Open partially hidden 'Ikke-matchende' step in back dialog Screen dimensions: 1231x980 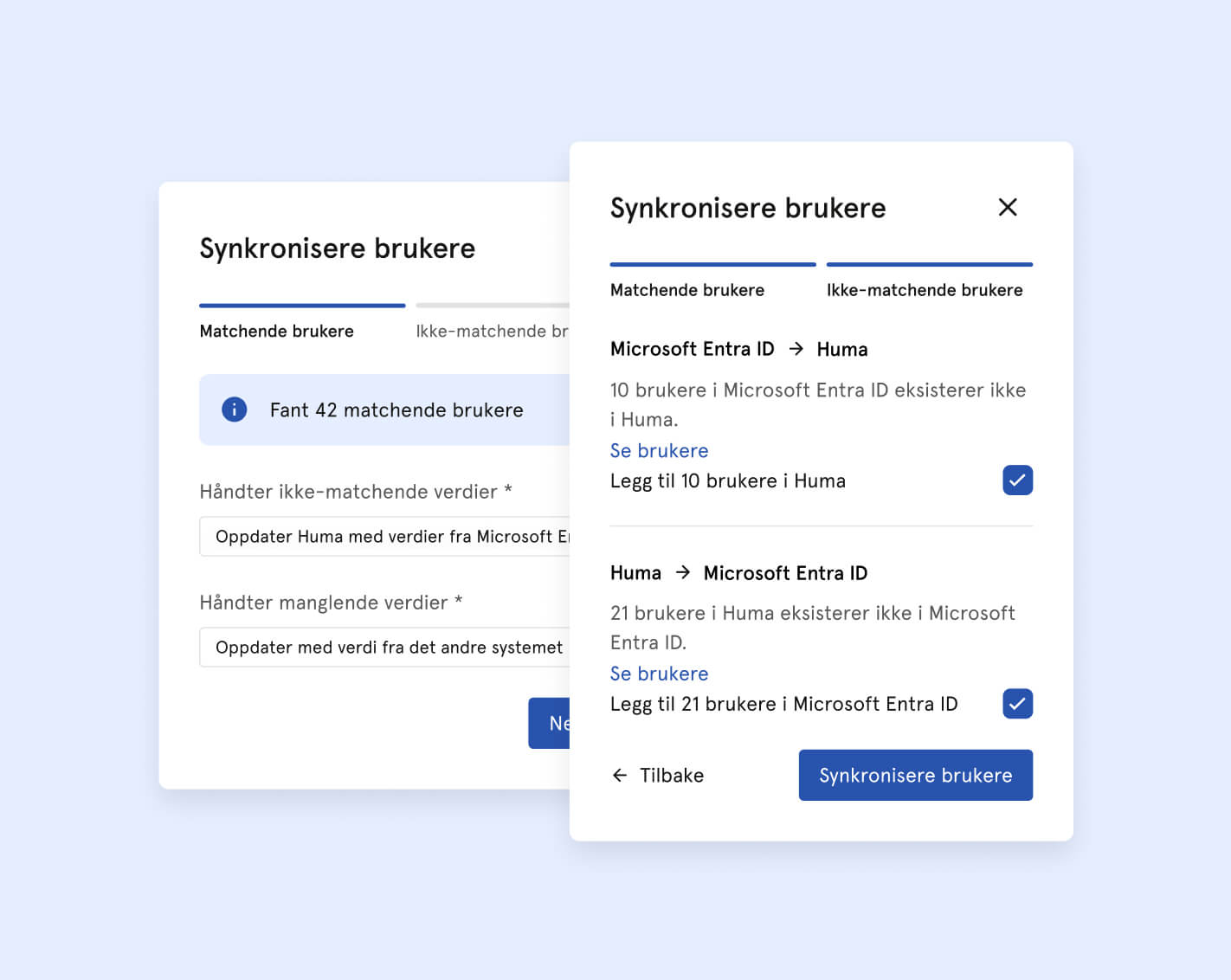point(491,331)
